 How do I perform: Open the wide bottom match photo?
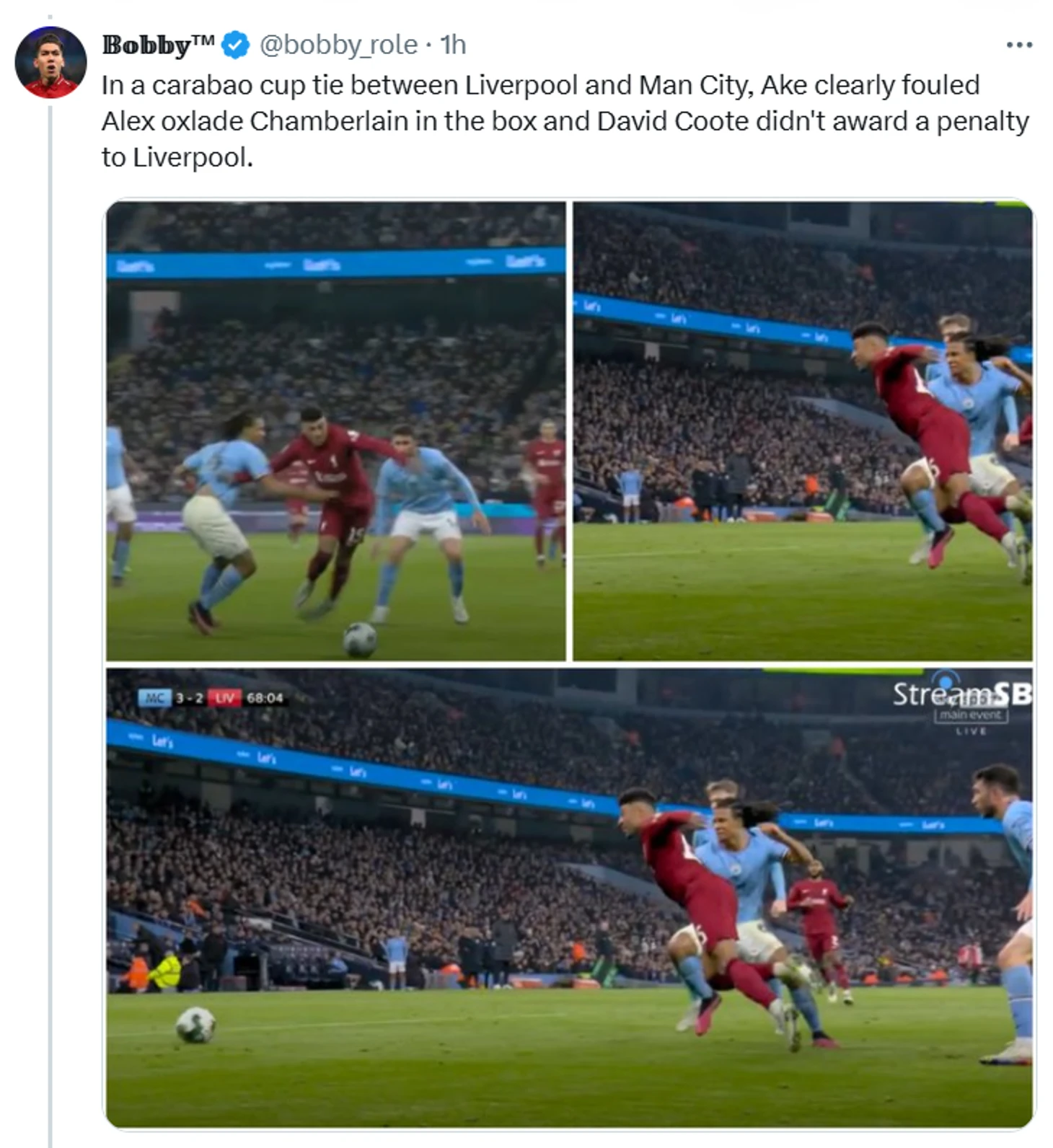570,898
